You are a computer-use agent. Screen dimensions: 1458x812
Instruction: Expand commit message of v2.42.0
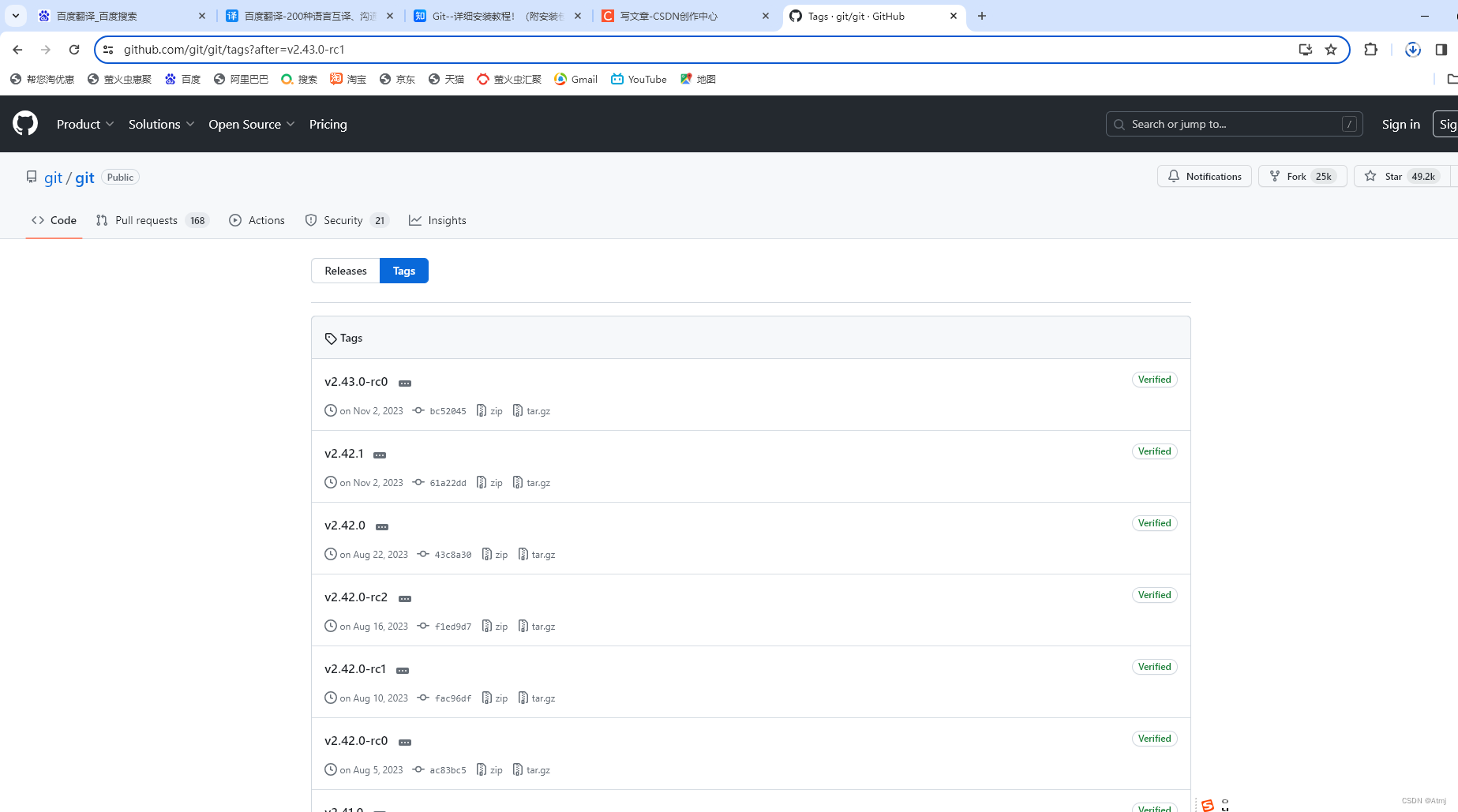[x=382, y=527]
